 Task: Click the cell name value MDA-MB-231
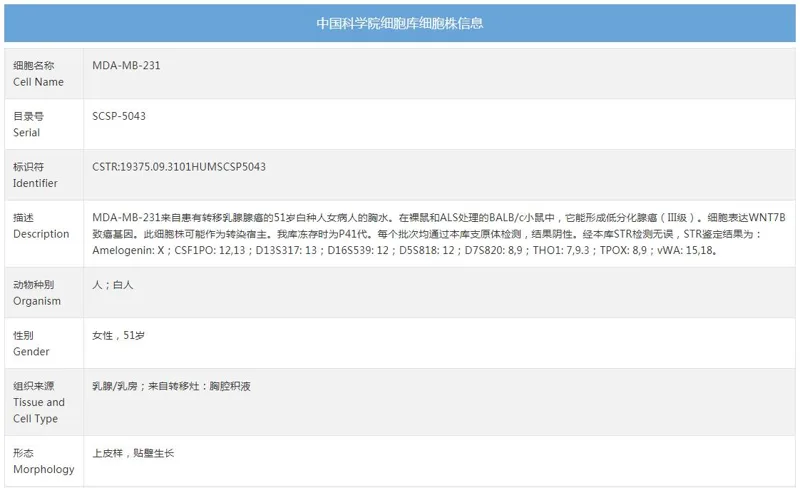[126, 65]
